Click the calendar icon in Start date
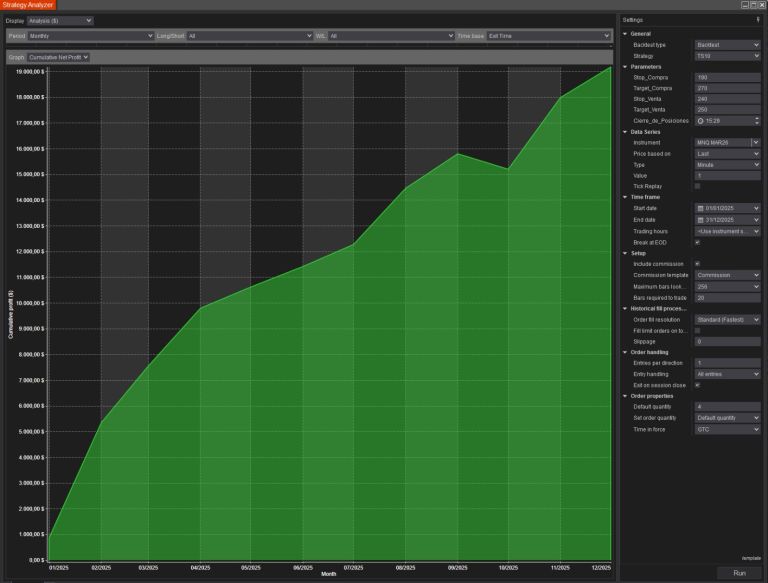 [x=700, y=208]
